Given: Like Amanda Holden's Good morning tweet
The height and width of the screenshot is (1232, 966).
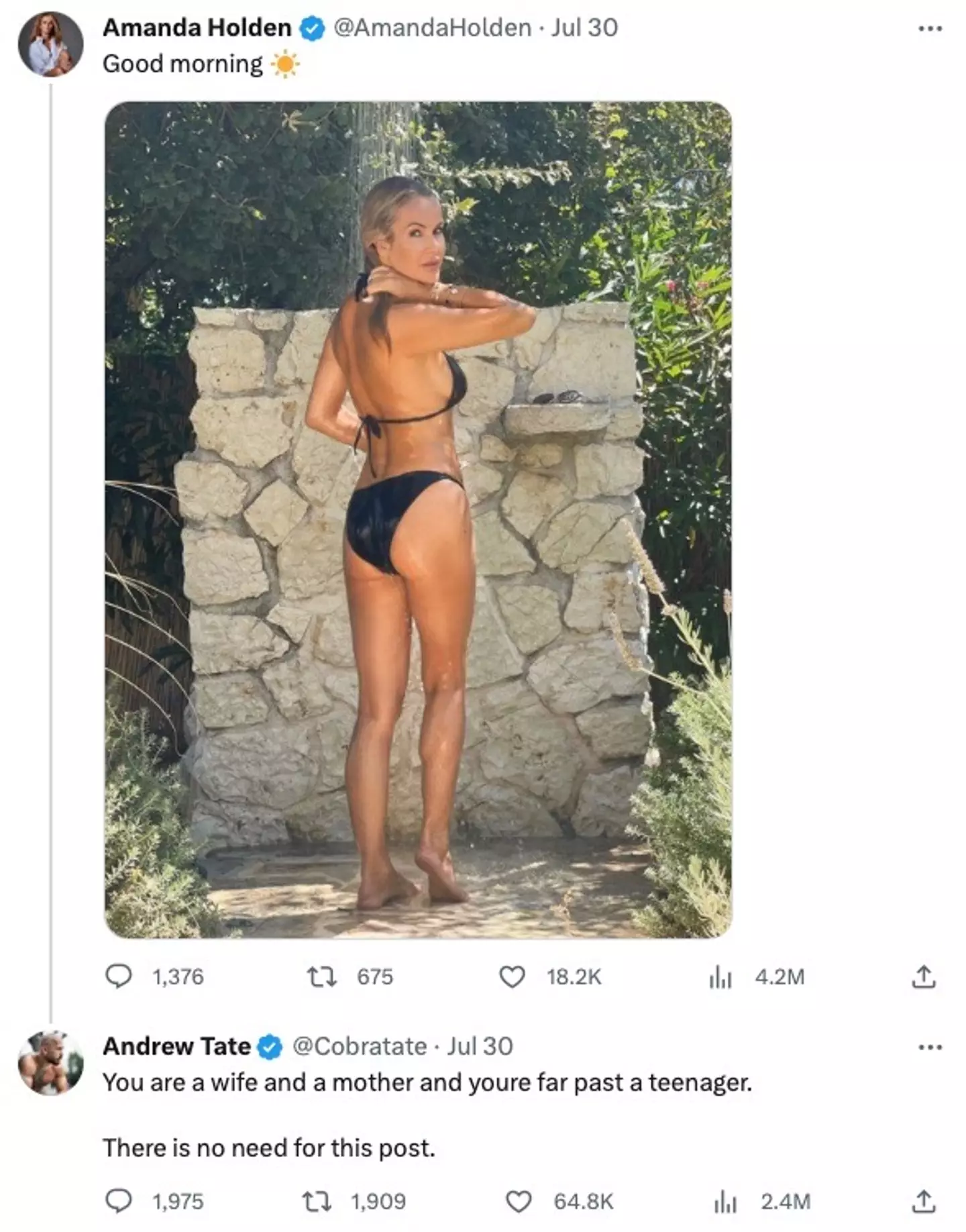Looking at the screenshot, I should click(512, 976).
